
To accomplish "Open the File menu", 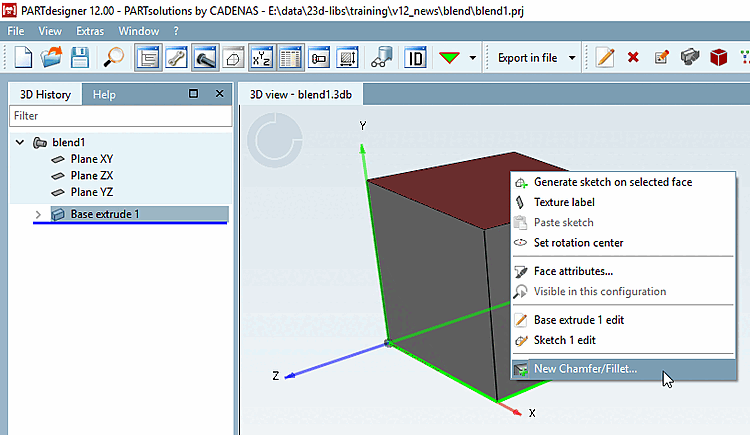I will [x=16, y=31].
